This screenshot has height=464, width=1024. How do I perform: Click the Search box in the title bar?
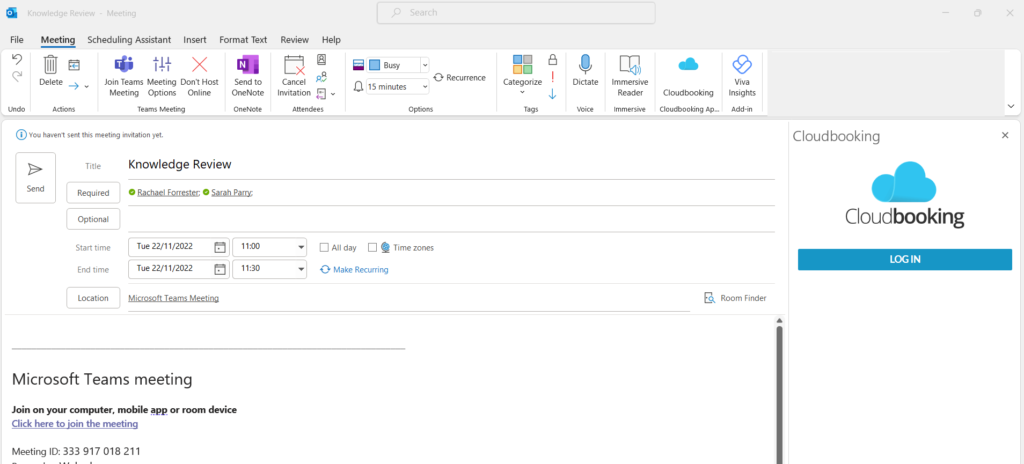coord(516,12)
